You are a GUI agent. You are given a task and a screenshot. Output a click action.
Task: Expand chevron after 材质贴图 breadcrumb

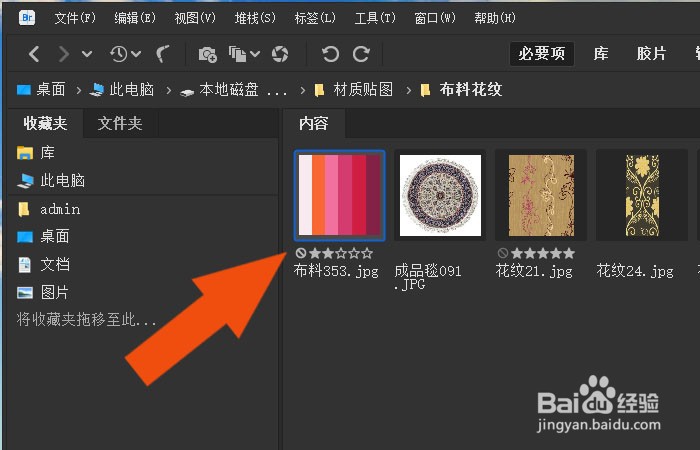(x=408, y=90)
